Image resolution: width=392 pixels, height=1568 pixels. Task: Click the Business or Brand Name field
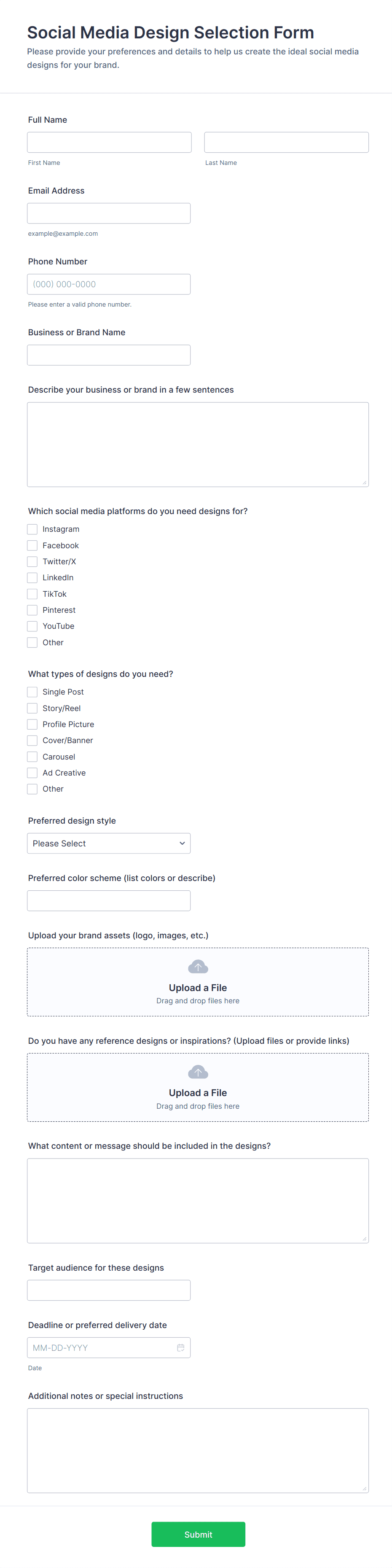(x=109, y=355)
